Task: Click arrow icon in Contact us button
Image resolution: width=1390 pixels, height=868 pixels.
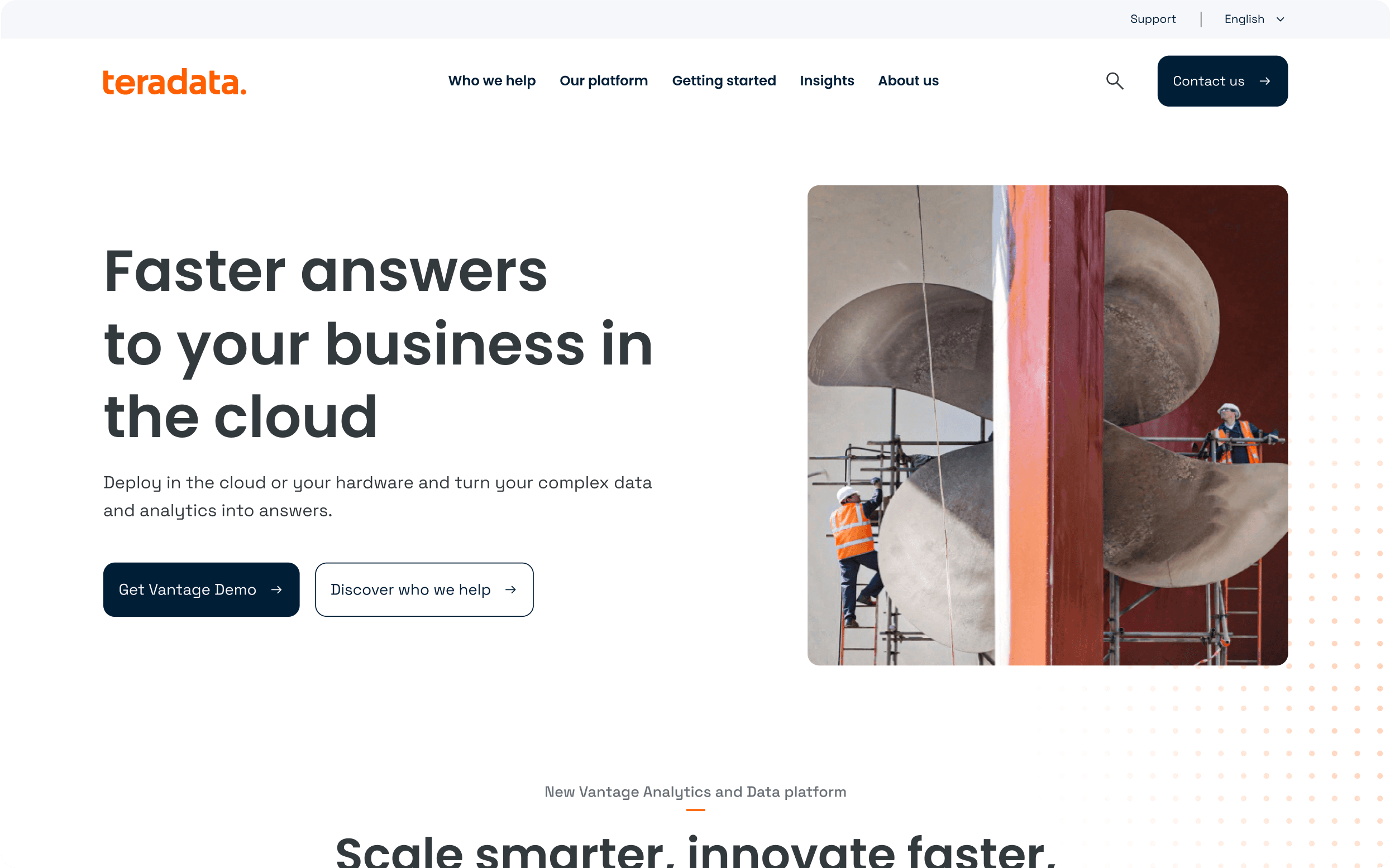Action: click(1265, 81)
